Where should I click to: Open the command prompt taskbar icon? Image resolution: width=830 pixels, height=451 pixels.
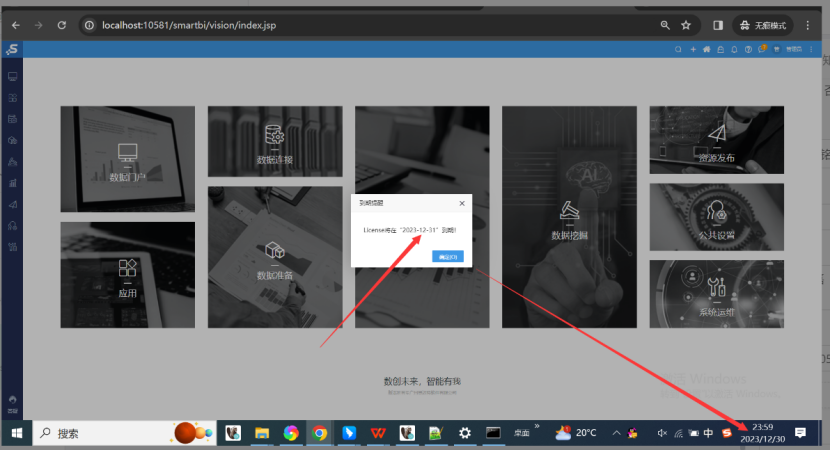pyautogui.click(x=493, y=434)
